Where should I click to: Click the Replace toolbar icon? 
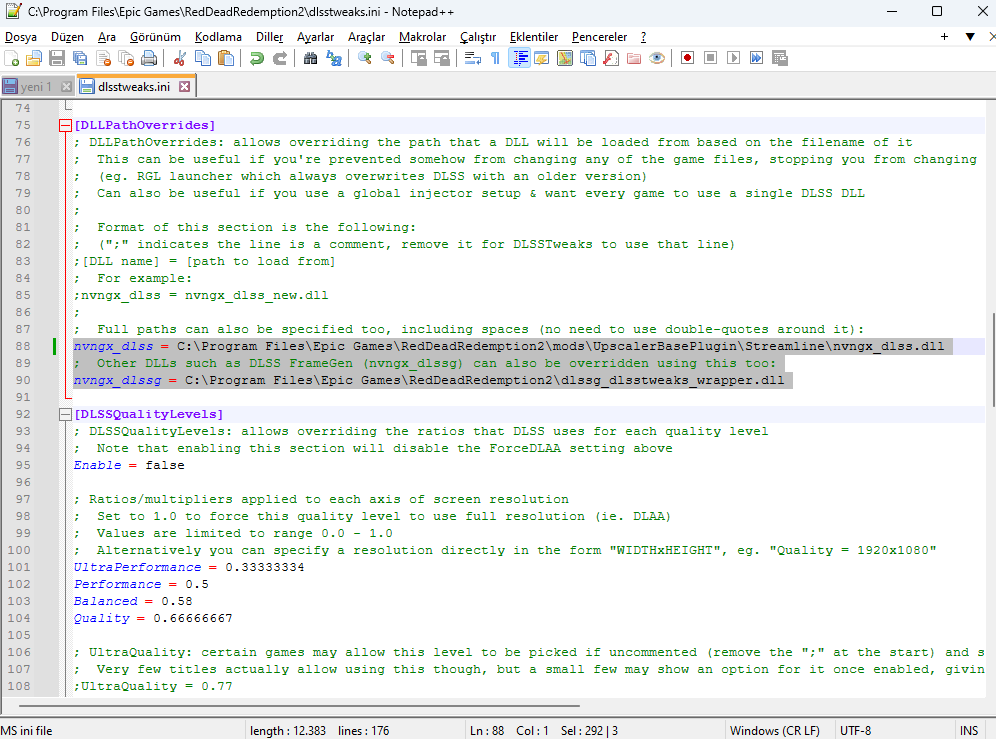[333, 58]
